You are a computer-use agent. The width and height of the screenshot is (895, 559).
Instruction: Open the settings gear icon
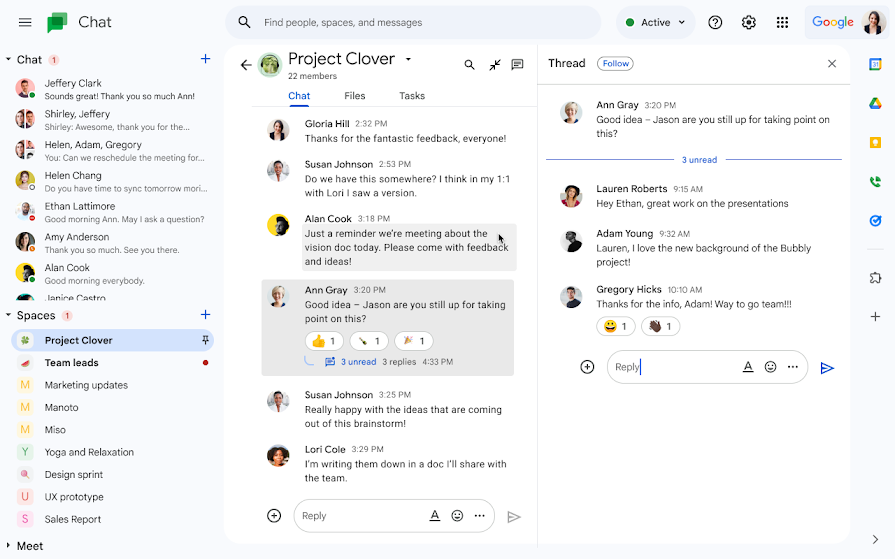pyautogui.click(x=748, y=22)
